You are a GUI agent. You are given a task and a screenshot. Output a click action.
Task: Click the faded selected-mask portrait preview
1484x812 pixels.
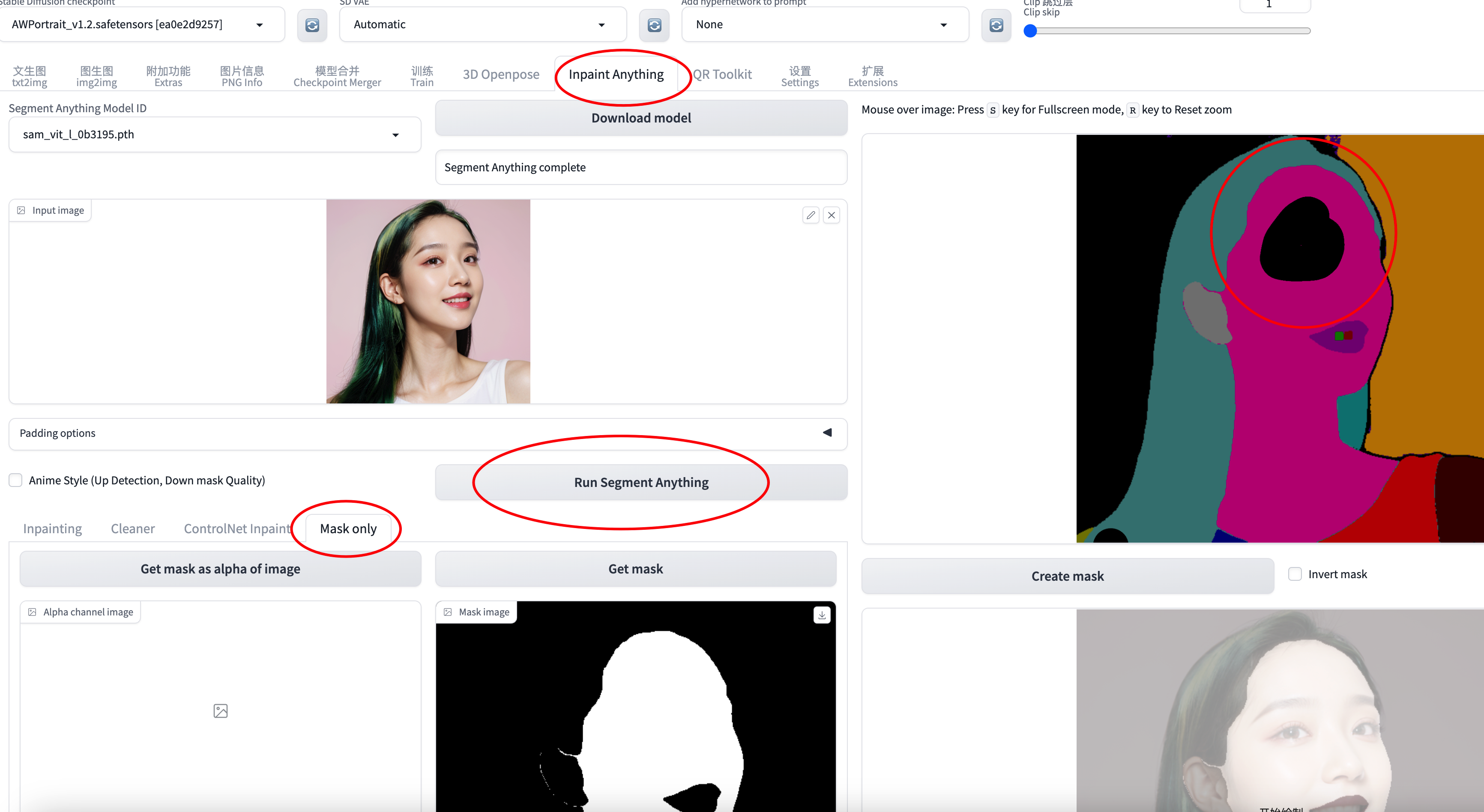coord(1280,710)
